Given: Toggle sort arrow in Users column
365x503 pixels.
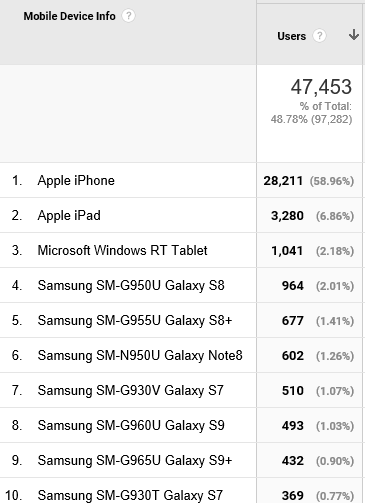Looking at the screenshot, I should (x=354, y=35).
